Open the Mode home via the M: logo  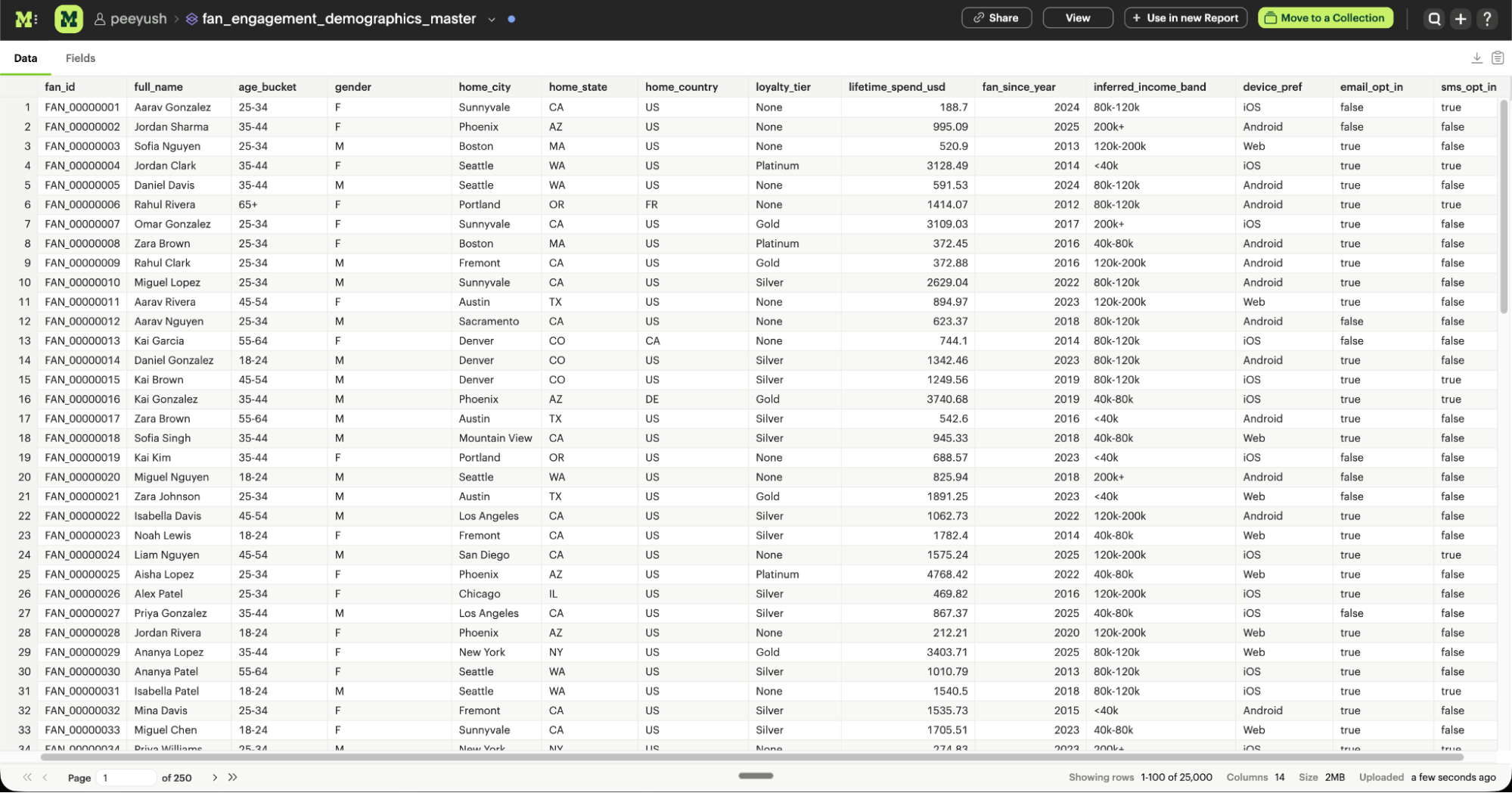click(x=24, y=18)
